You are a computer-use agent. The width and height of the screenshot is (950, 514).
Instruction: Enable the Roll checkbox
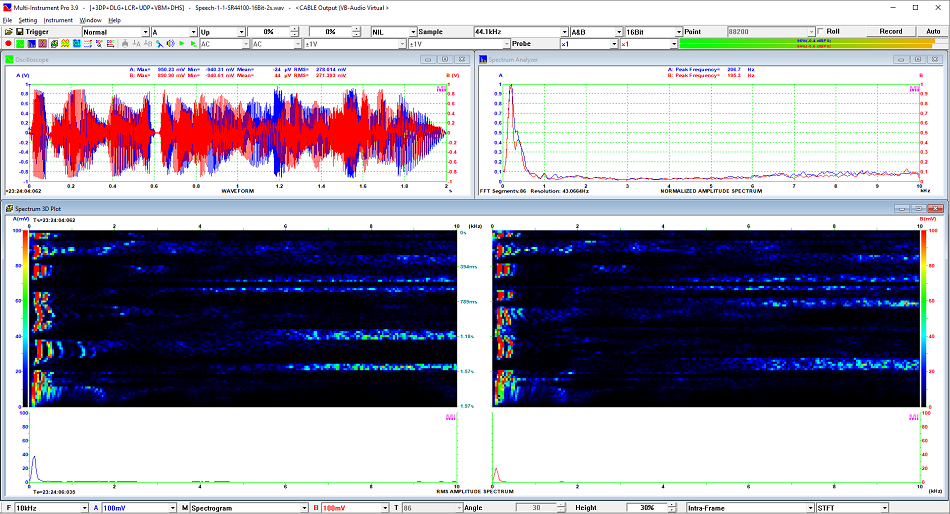[x=821, y=31]
